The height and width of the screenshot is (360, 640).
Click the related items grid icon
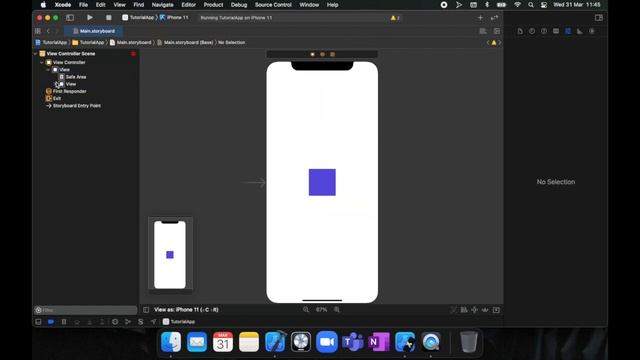pyautogui.click(x=38, y=31)
